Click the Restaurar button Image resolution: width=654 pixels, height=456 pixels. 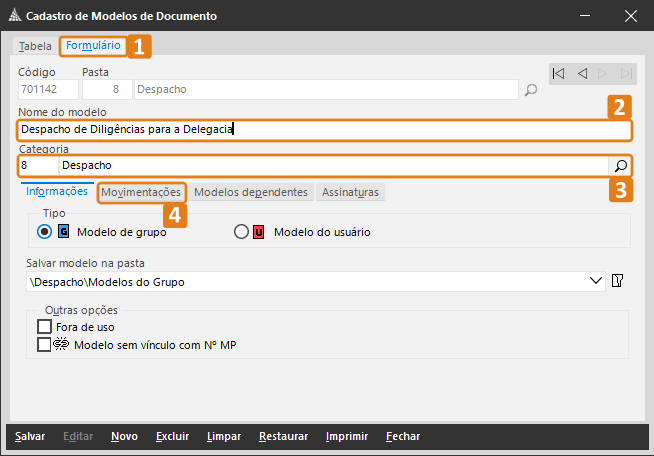tap(284, 436)
